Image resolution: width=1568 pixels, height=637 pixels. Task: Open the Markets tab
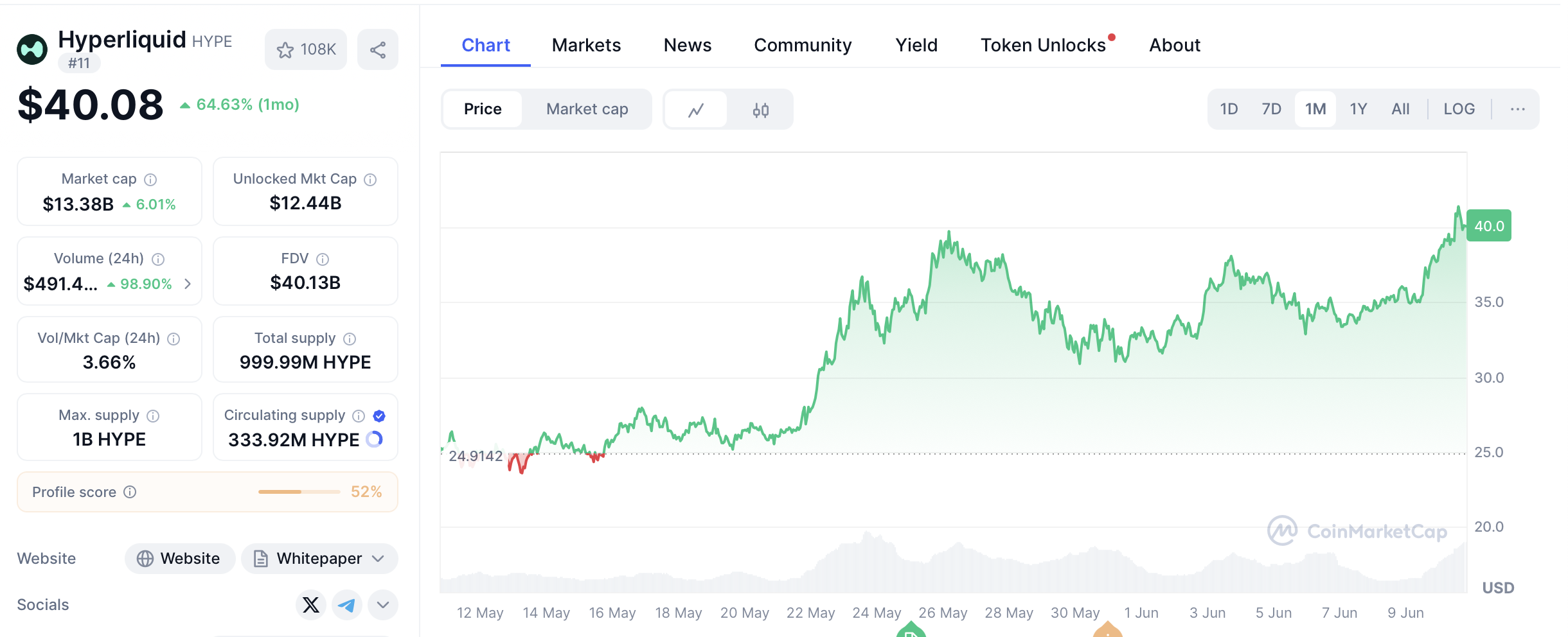[x=586, y=45]
